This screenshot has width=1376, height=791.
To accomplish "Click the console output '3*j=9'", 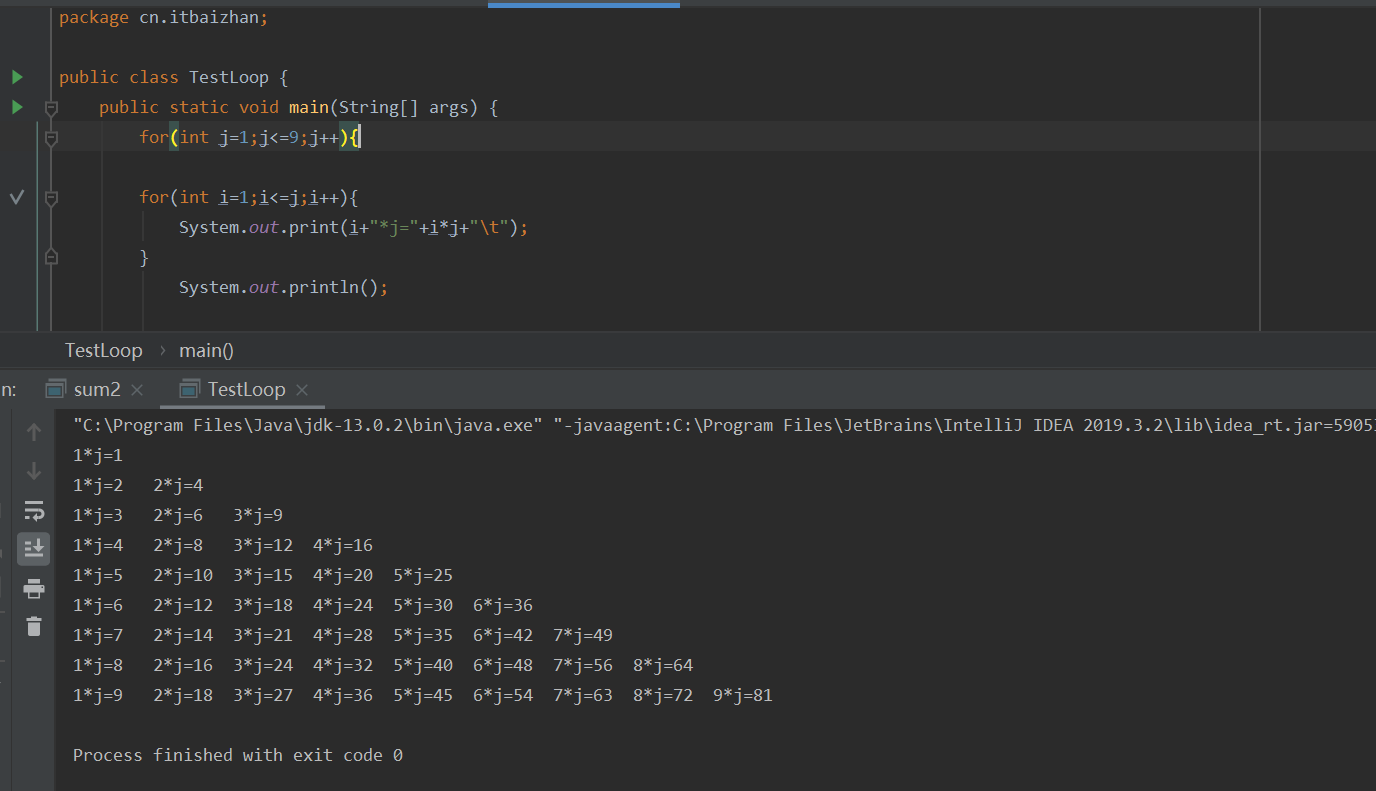I will tap(258, 515).
